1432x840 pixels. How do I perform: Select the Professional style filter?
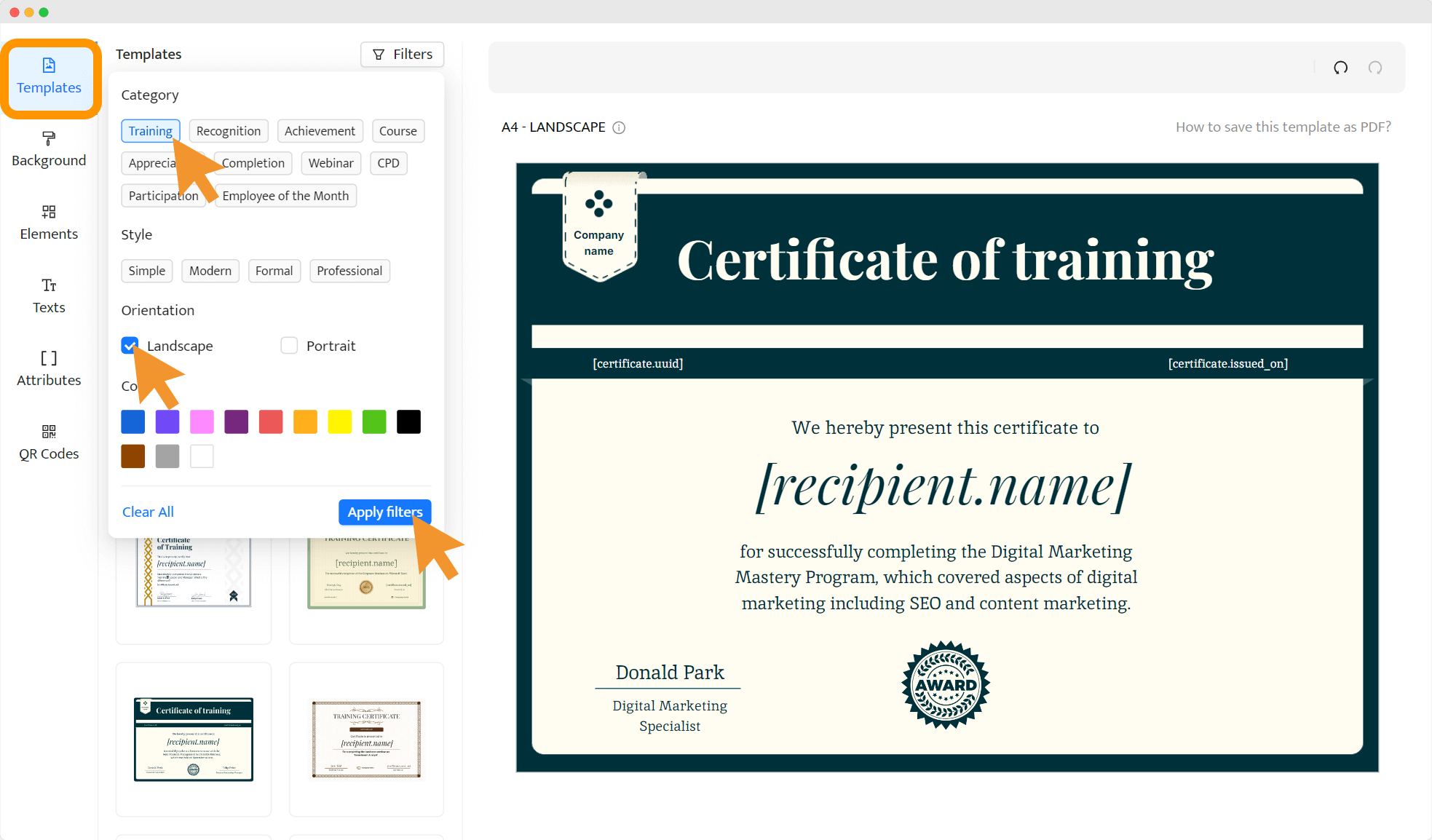(349, 271)
